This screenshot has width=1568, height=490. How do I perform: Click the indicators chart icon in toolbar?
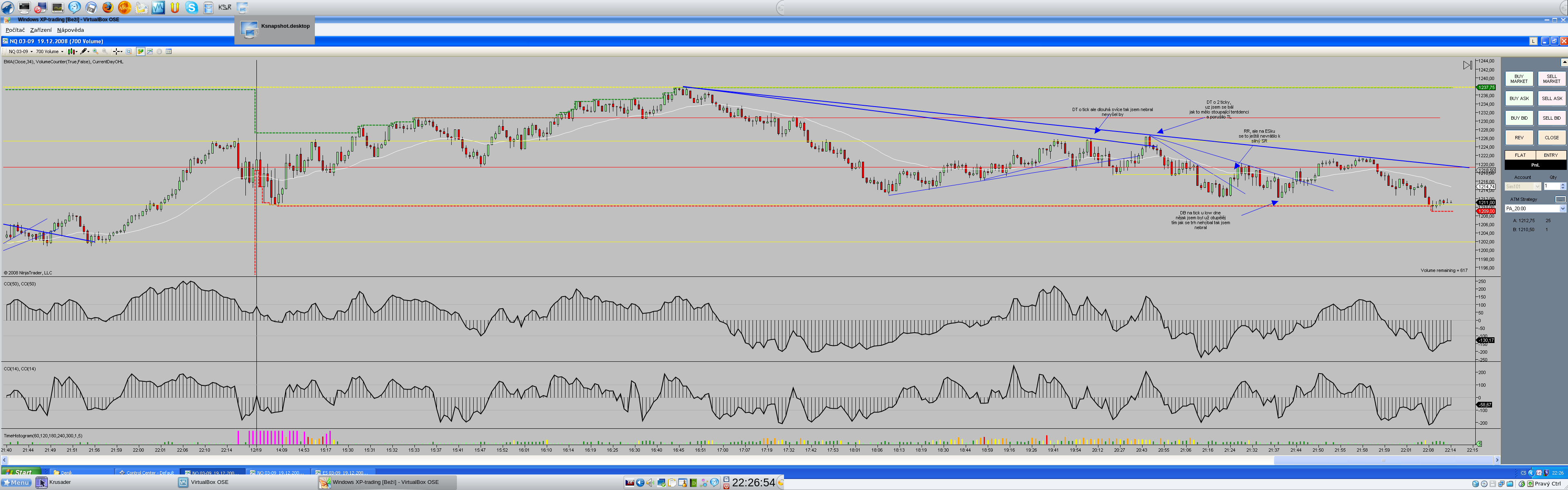click(150, 51)
